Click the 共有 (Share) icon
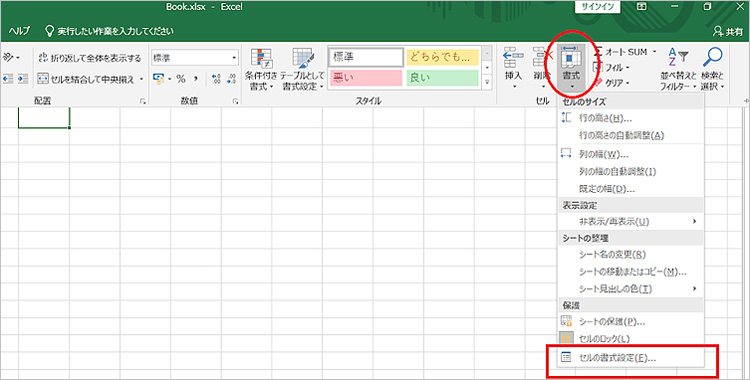 click(718, 32)
